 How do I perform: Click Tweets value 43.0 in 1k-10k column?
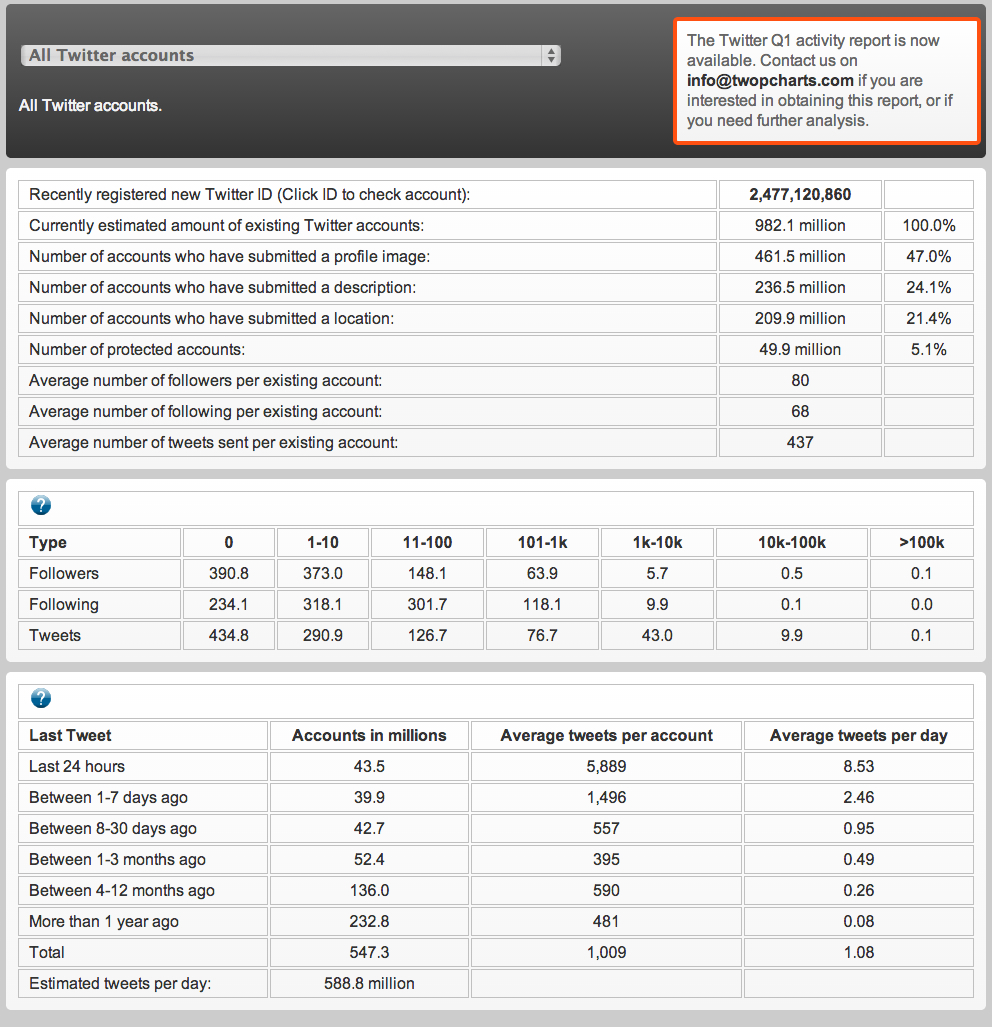coord(657,635)
